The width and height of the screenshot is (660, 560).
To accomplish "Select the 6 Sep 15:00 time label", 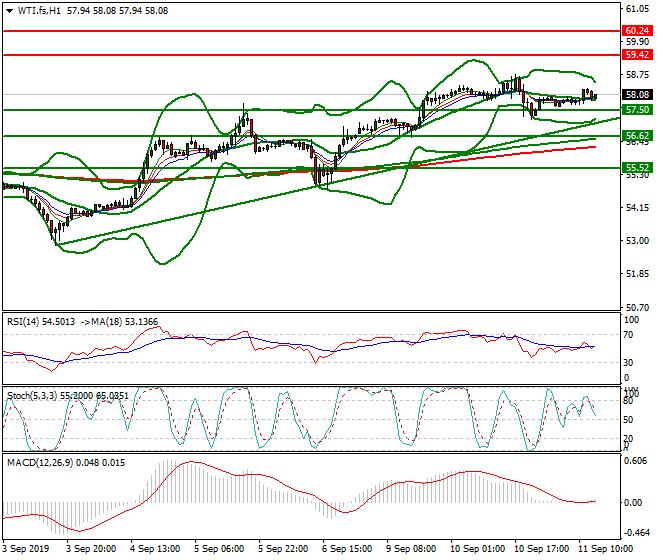I will pyautogui.click(x=347, y=549).
